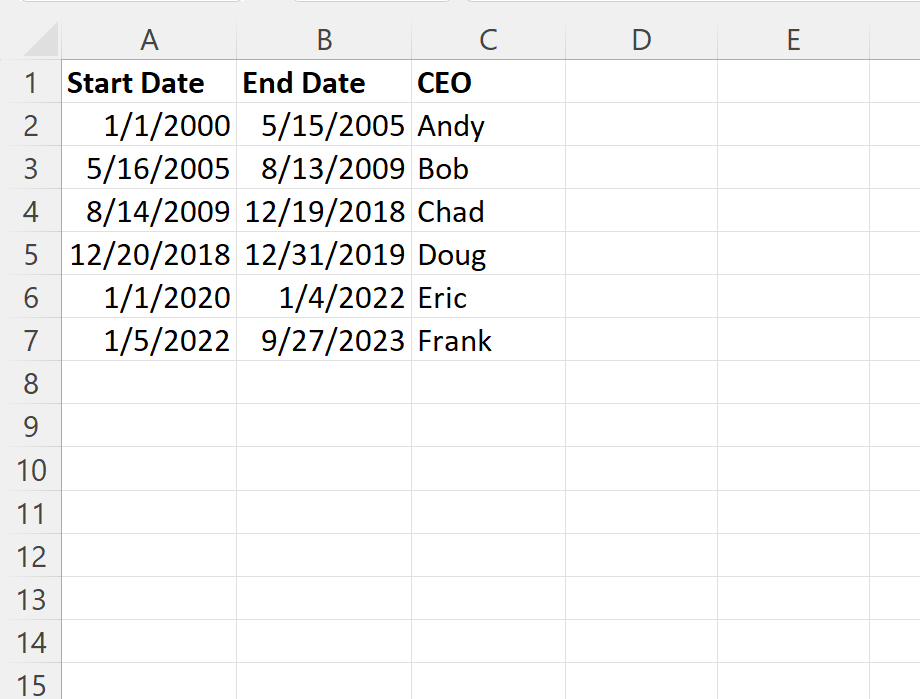The image size is (920, 699).
Task: Click the CEO header cell
Action: (x=487, y=83)
